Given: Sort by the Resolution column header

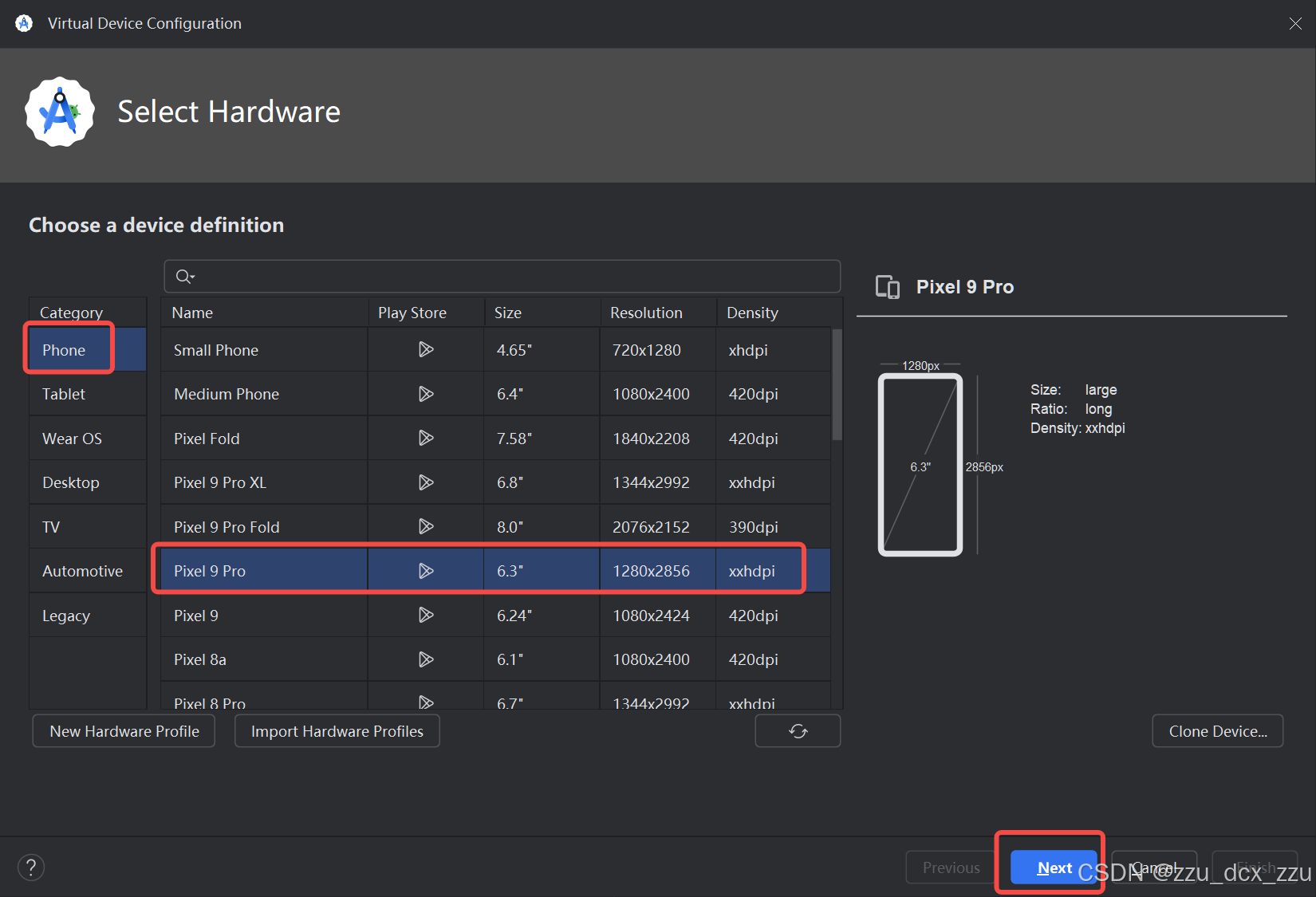Looking at the screenshot, I should coord(658,313).
